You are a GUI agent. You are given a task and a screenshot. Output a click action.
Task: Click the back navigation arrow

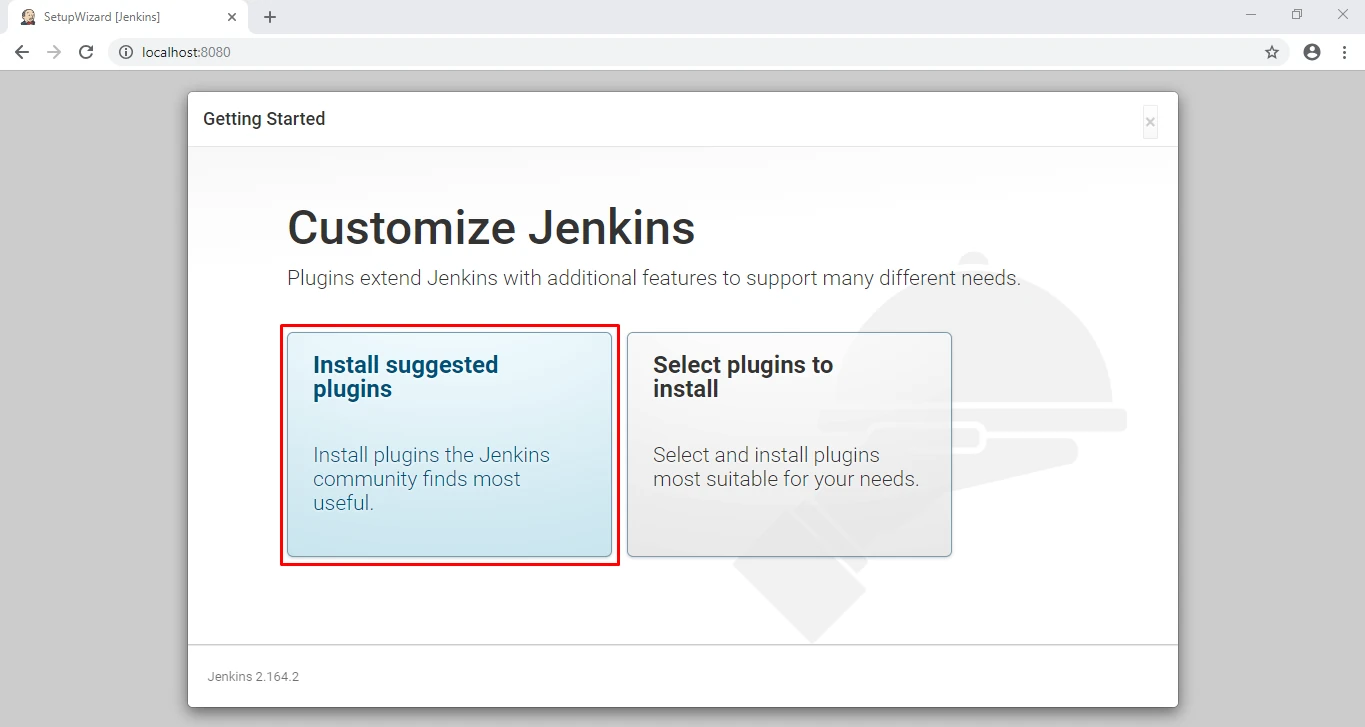pos(21,51)
